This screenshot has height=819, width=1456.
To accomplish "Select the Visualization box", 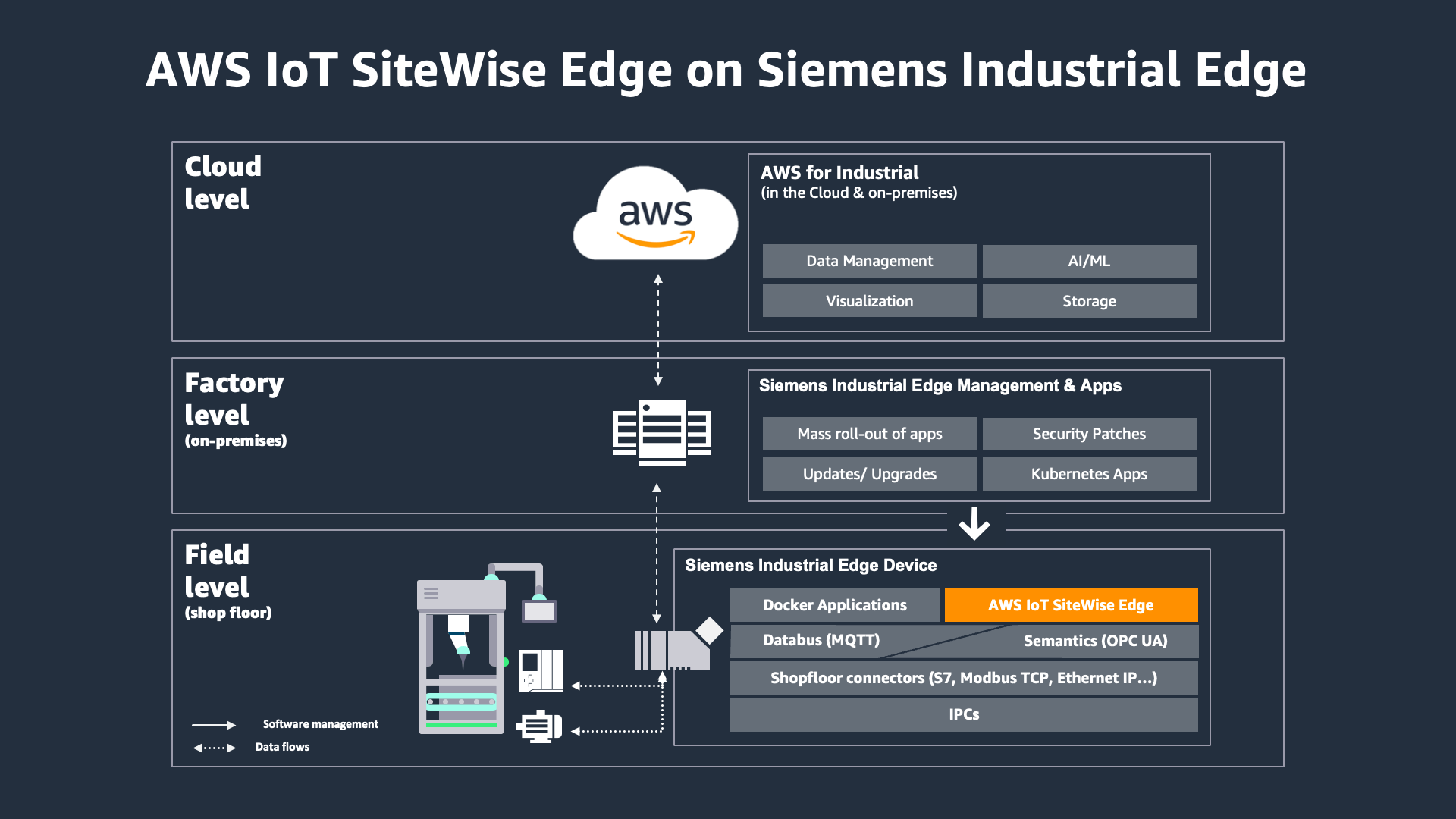I will click(x=869, y=301).
